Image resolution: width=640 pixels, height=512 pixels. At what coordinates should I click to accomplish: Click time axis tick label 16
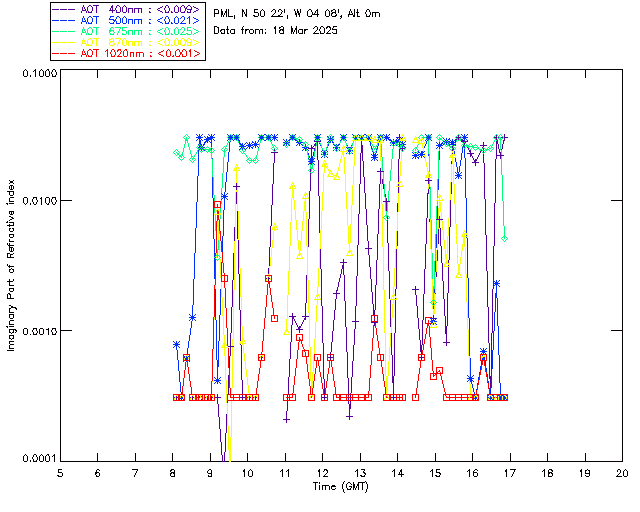pos(472,473)
